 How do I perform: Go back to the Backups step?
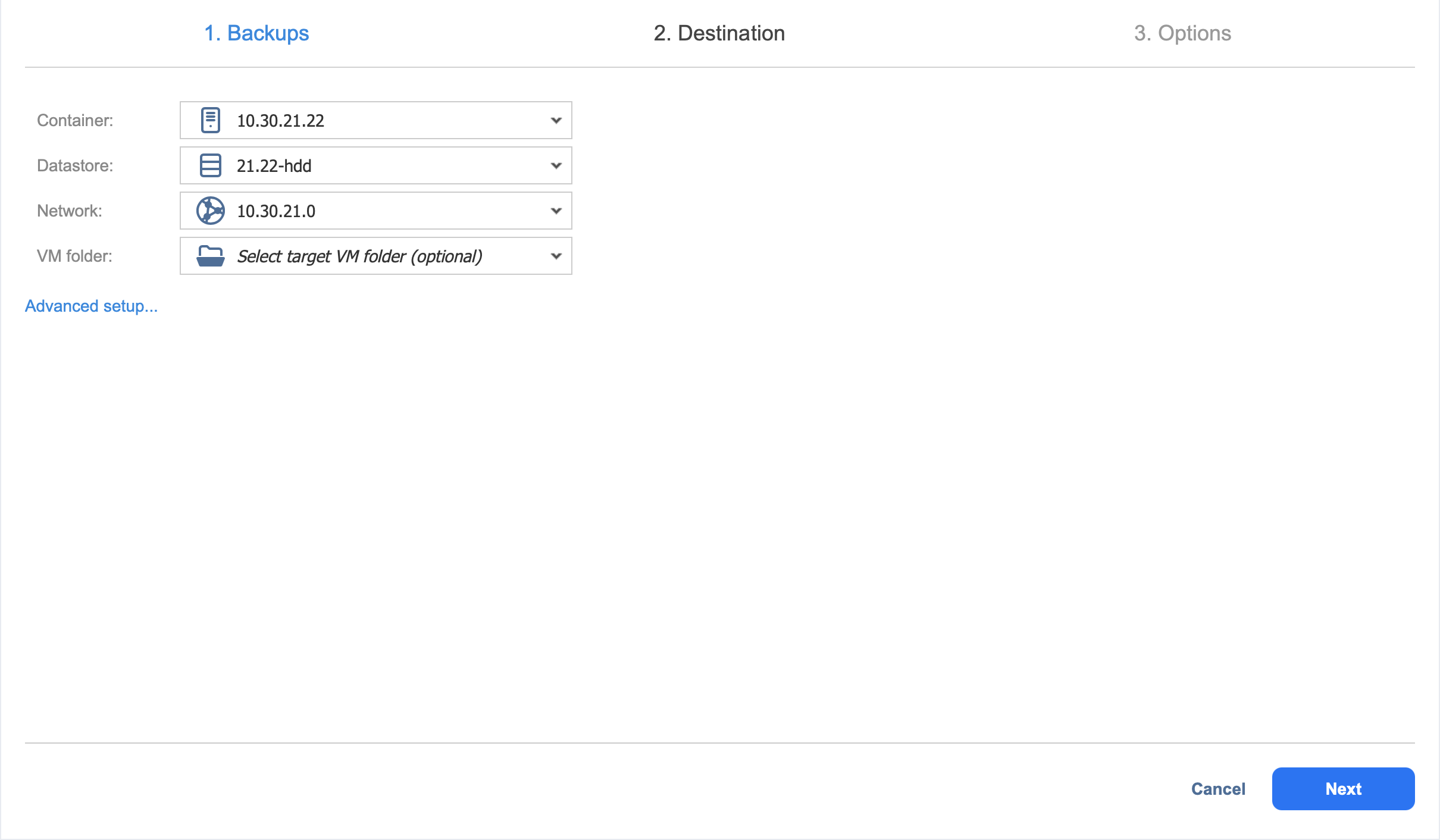256,33
